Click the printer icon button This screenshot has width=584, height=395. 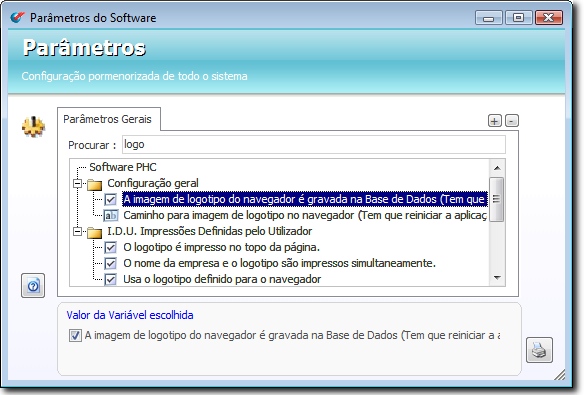539,350
